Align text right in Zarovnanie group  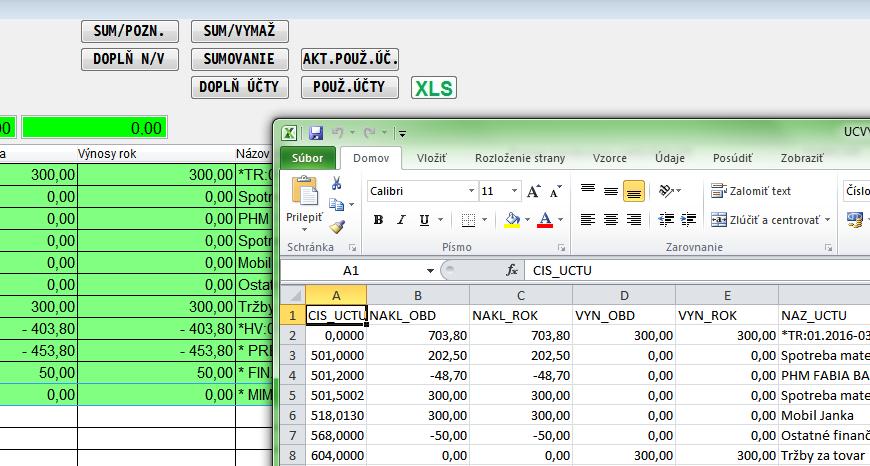point(634,220)
